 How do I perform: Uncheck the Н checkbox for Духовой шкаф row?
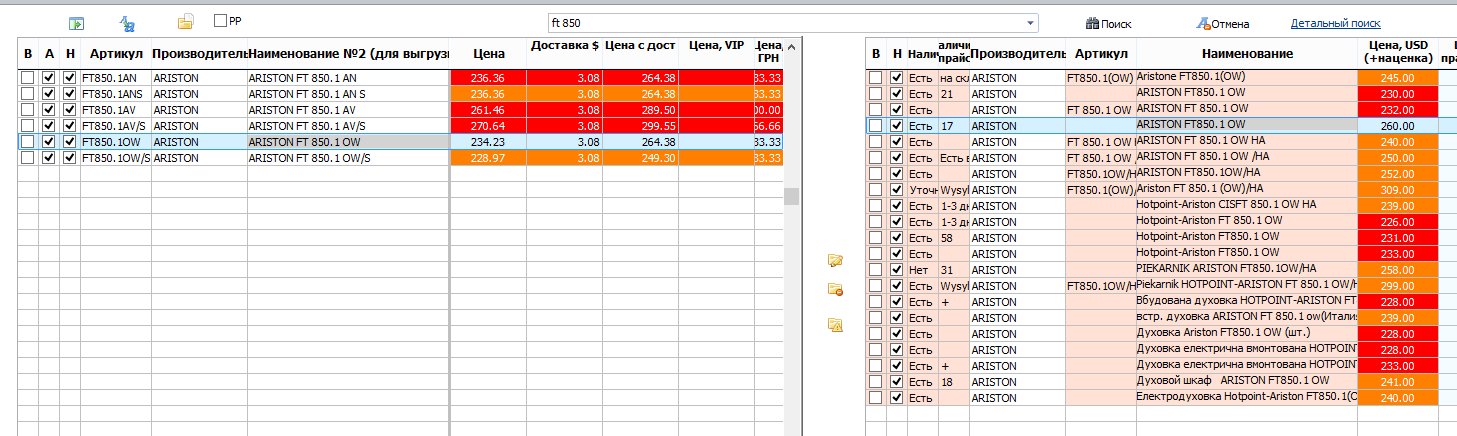coord(896,382)
